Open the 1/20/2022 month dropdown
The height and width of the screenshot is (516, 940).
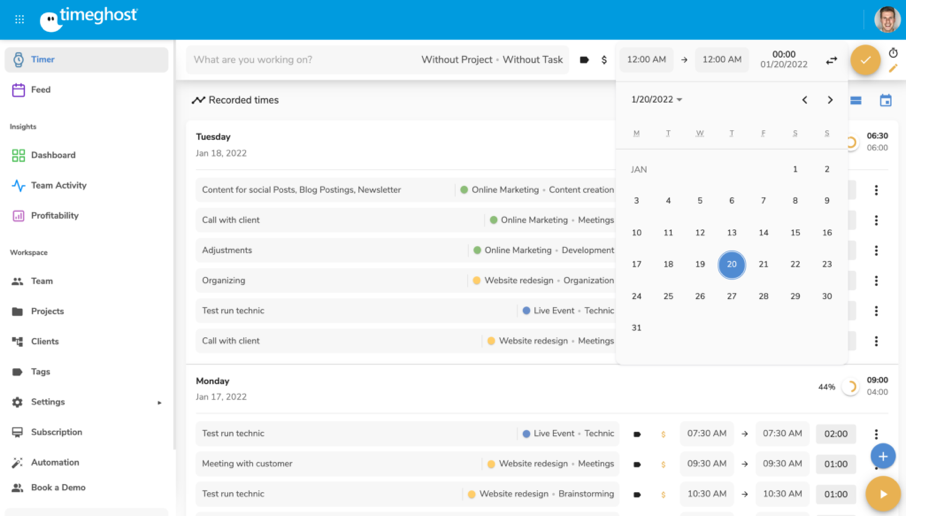(657, 100)
